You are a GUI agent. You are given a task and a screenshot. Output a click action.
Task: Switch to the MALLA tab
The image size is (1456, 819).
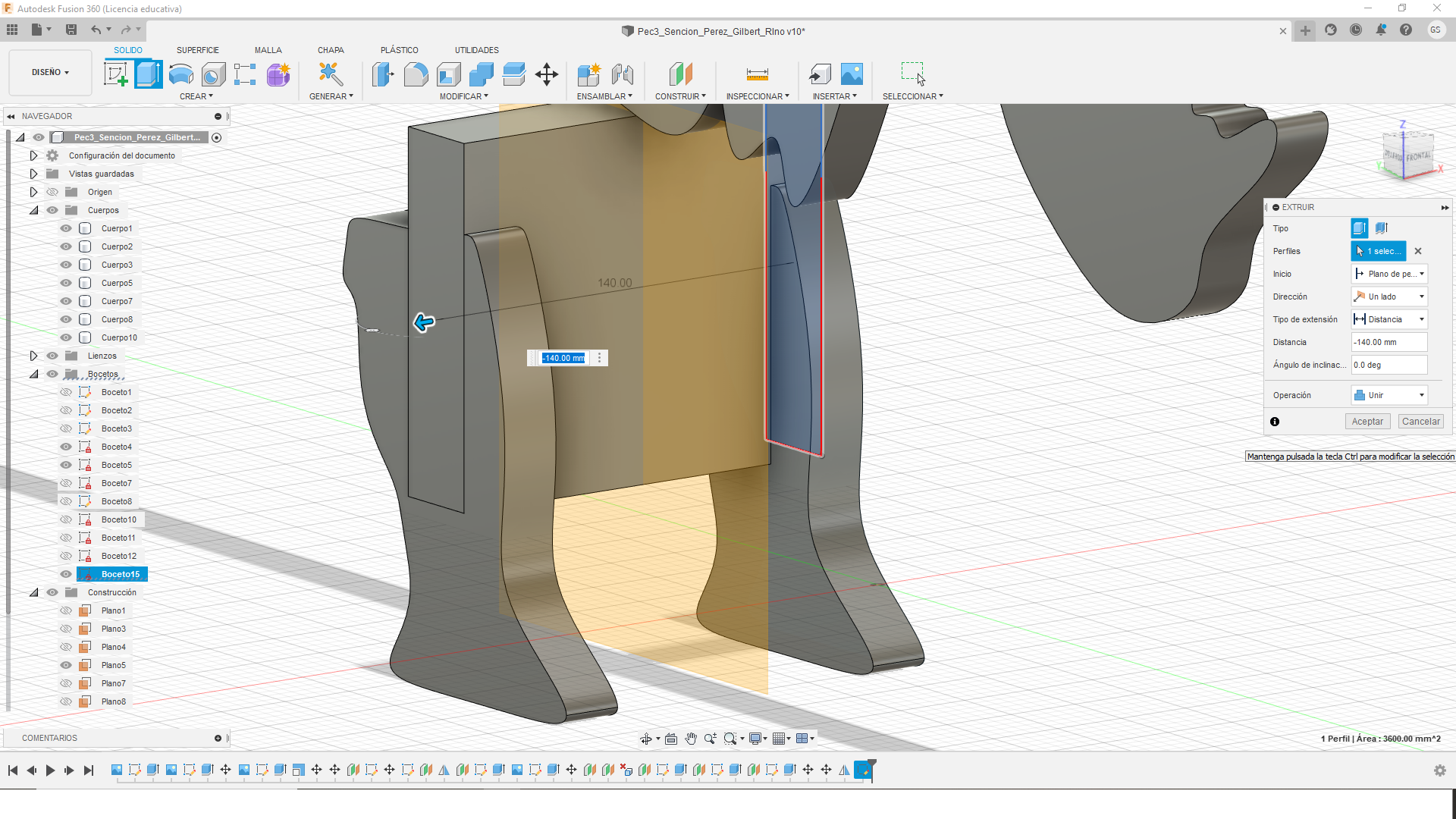[268, 50]
